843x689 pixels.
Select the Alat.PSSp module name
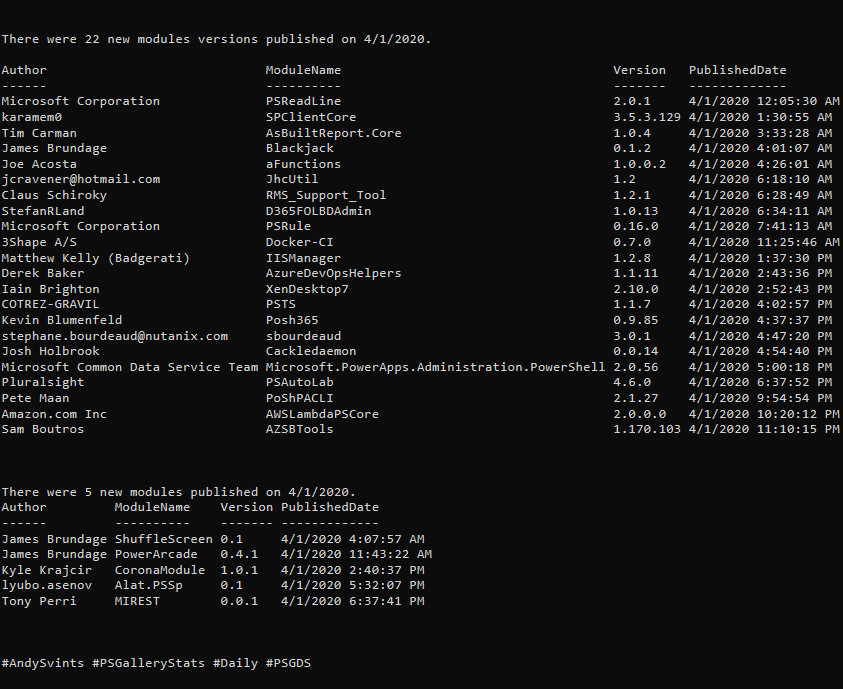tap(148, 585)
